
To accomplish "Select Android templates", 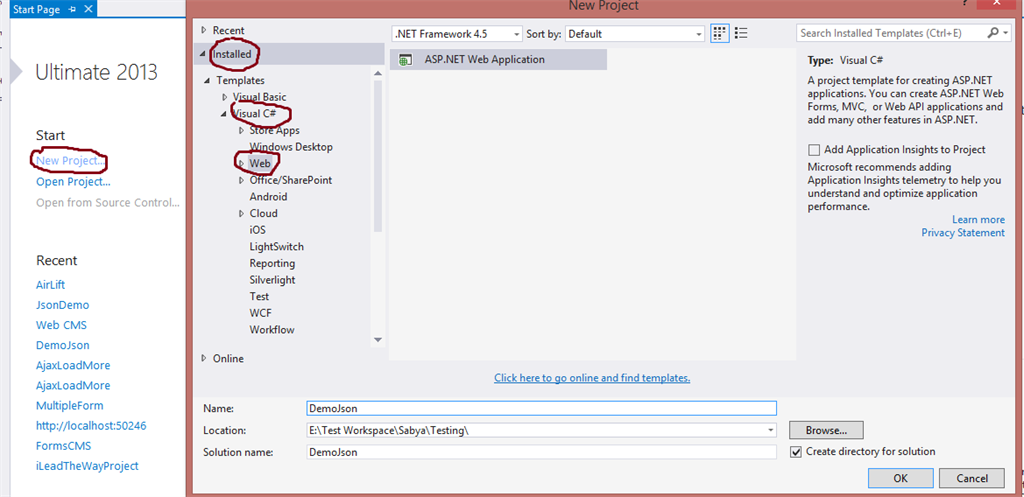I will pyautogui.click(x=268, y=197).
